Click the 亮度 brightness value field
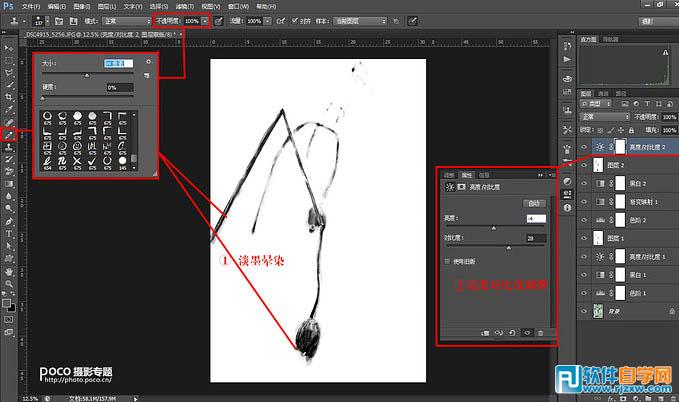The width and height of the screenshot is (679, 402). [536, 218]
